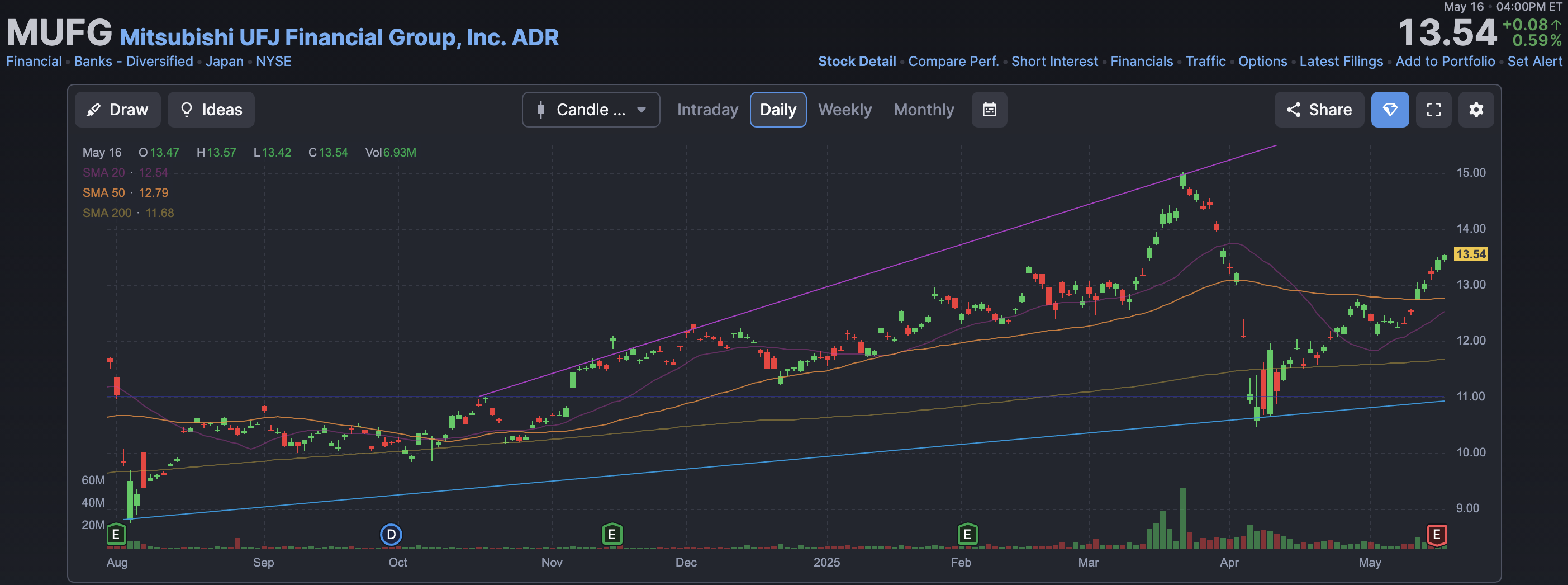This screenshot has height=585, width=1568.
Task: Select the Daily timeframe
Action: point(778,110)
